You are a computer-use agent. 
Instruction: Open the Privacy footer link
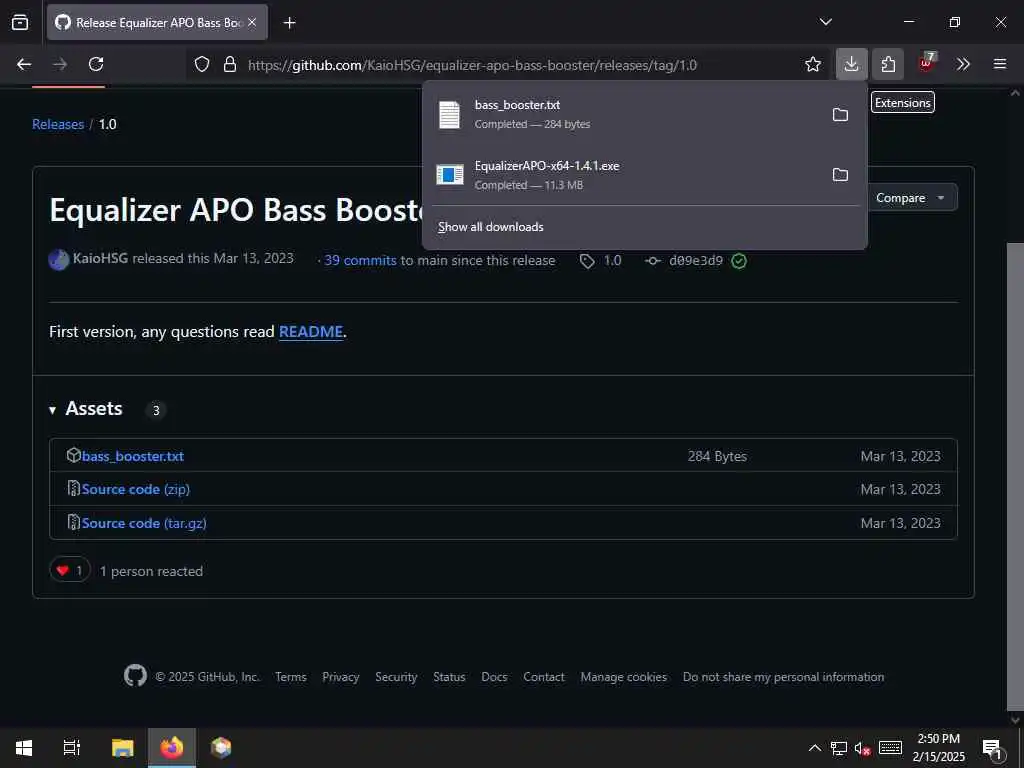coord(340,677)
